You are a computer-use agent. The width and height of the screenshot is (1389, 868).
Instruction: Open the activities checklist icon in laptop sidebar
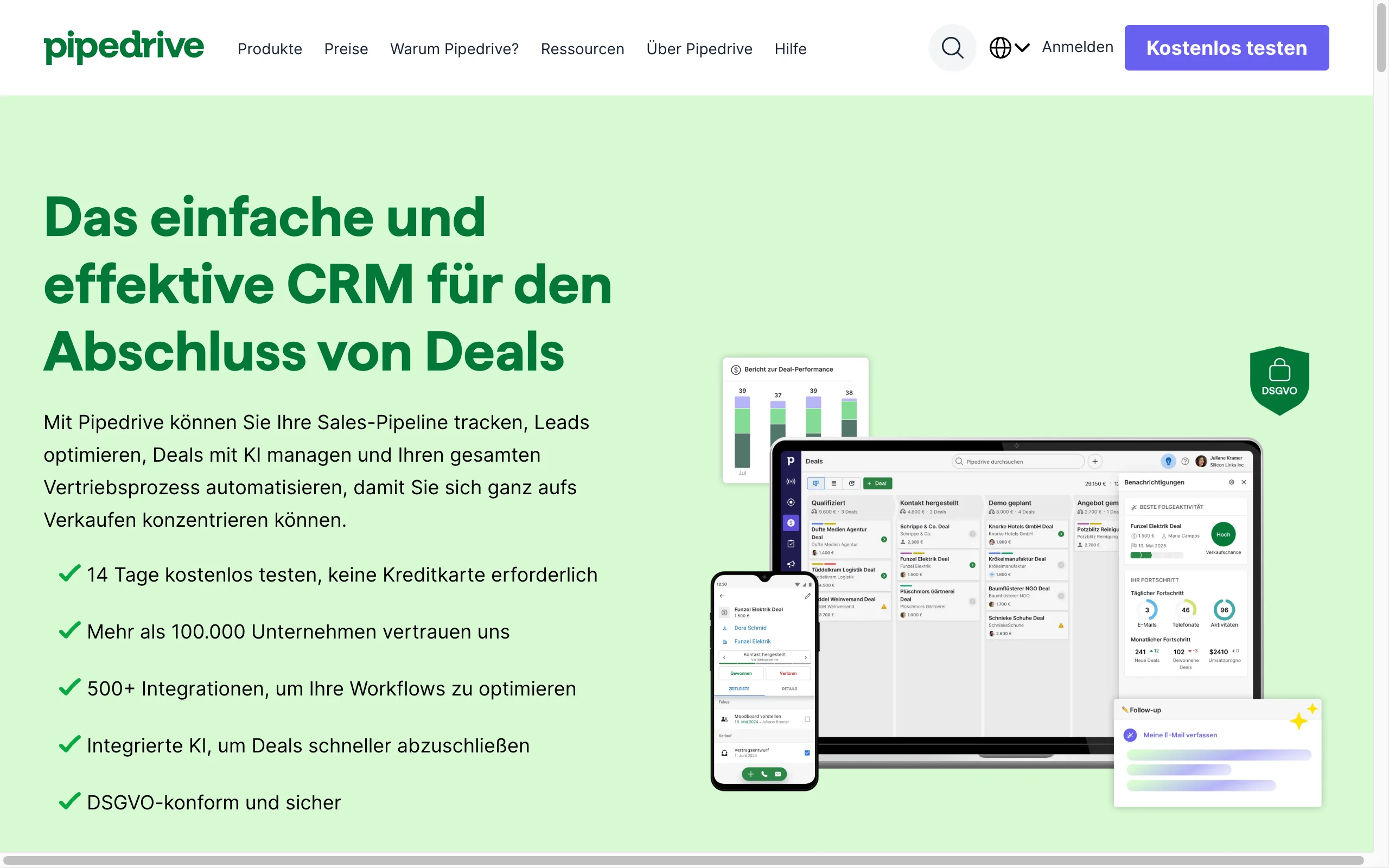click(x=791, y=544)
